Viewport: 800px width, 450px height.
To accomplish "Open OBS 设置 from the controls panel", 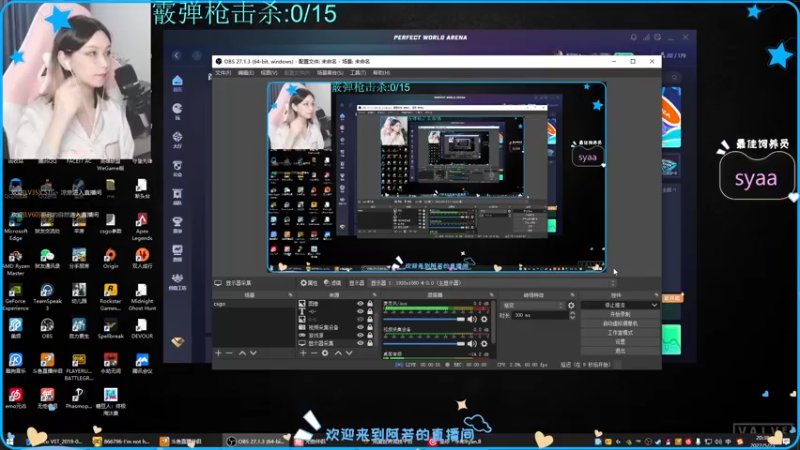I will (620, 342).
